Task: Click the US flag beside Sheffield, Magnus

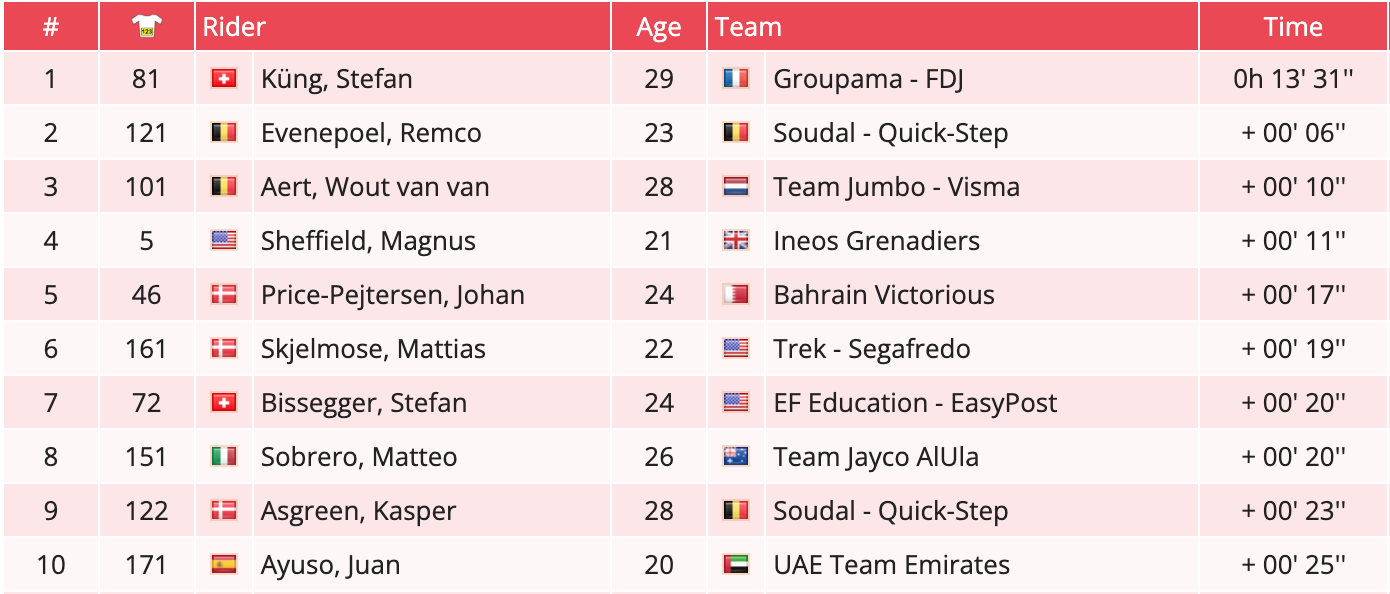Action: pos(224,241)
